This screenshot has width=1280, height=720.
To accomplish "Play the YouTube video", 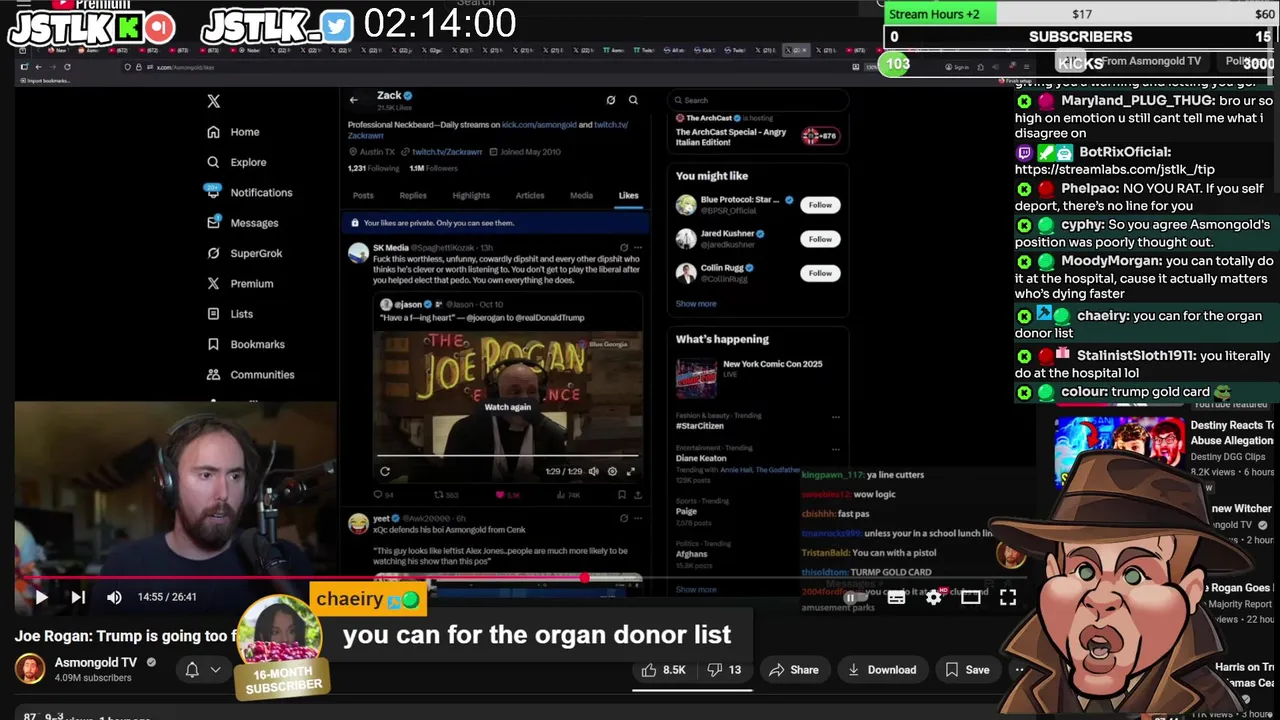I will point(41,597).
